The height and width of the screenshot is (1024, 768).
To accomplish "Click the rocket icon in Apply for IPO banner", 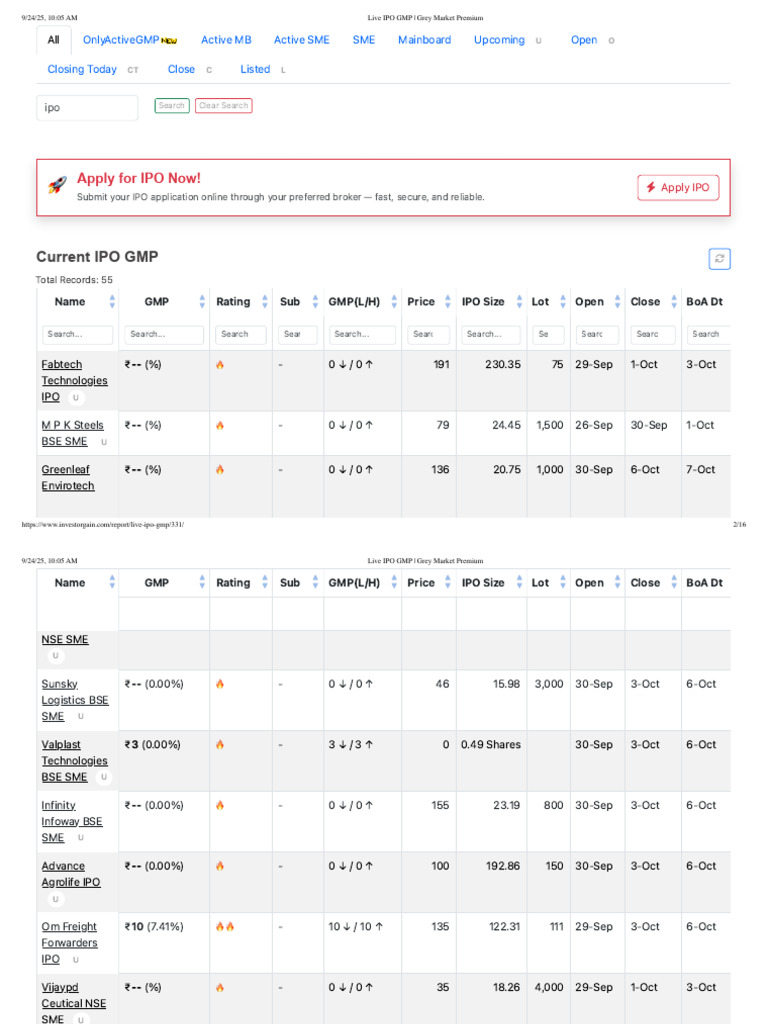I will (57, 185).
